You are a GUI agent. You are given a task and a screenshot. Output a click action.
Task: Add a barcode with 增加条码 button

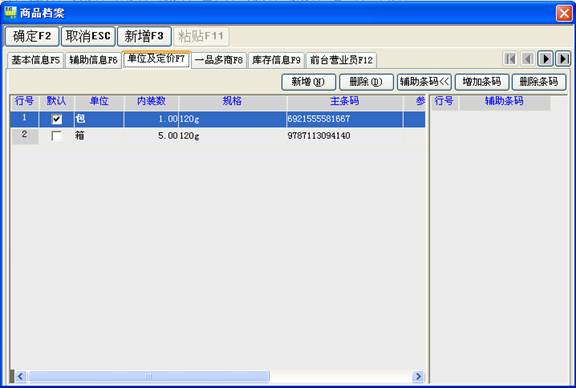pos(482,82)
